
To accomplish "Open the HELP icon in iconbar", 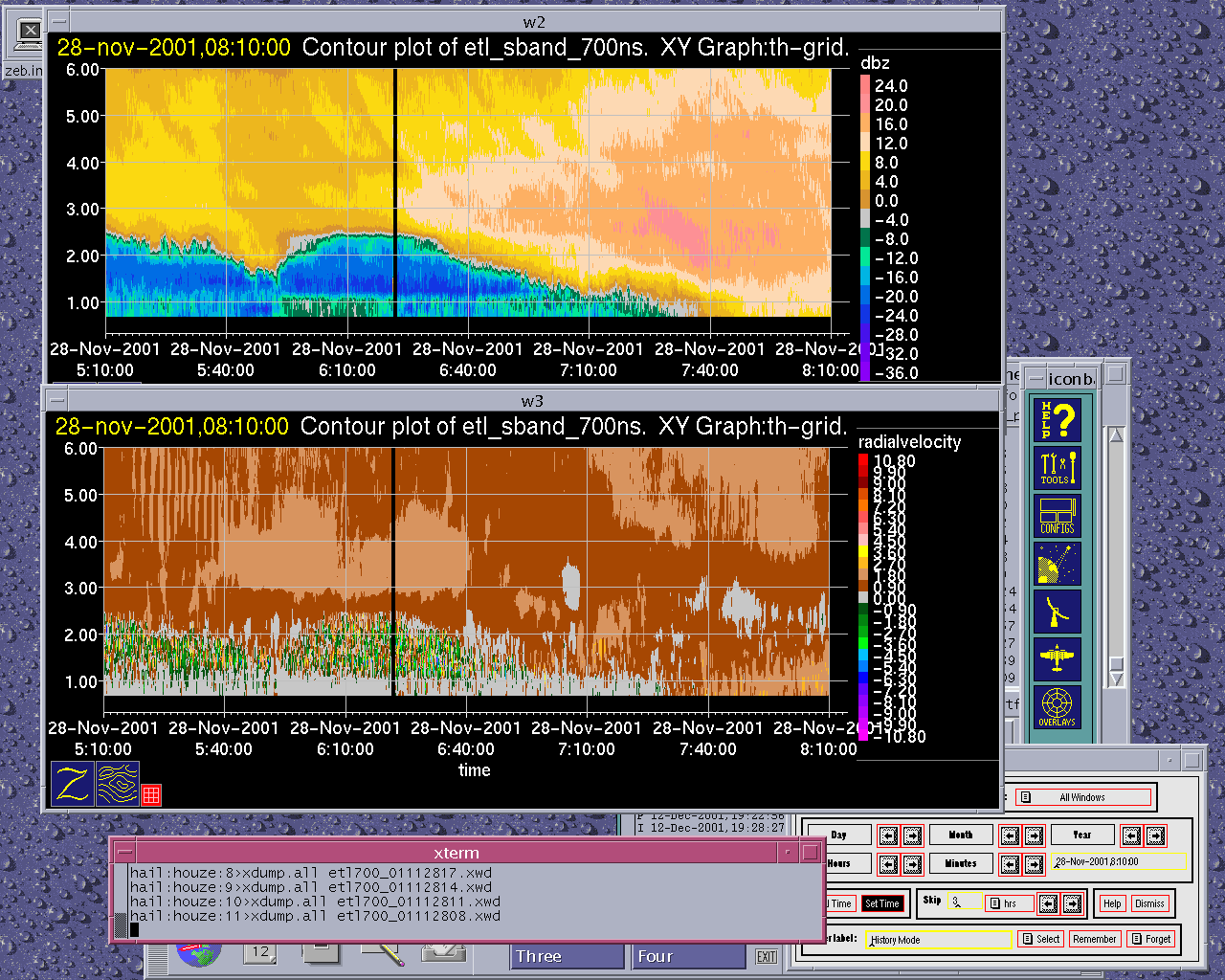I will [1058, 419].
